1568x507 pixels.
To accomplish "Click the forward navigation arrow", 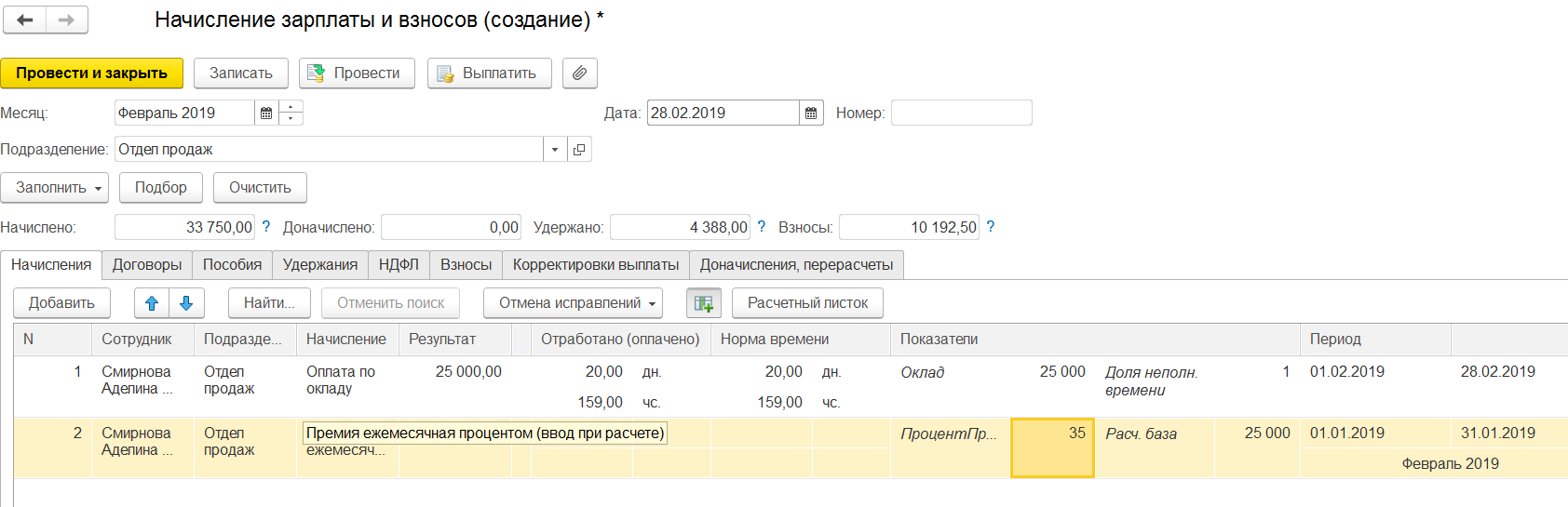I will 66,20.
